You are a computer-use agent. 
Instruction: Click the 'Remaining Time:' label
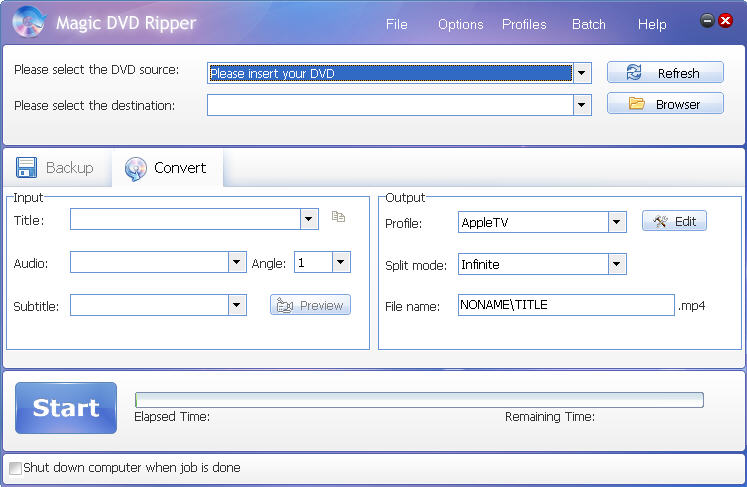point(550,417)
